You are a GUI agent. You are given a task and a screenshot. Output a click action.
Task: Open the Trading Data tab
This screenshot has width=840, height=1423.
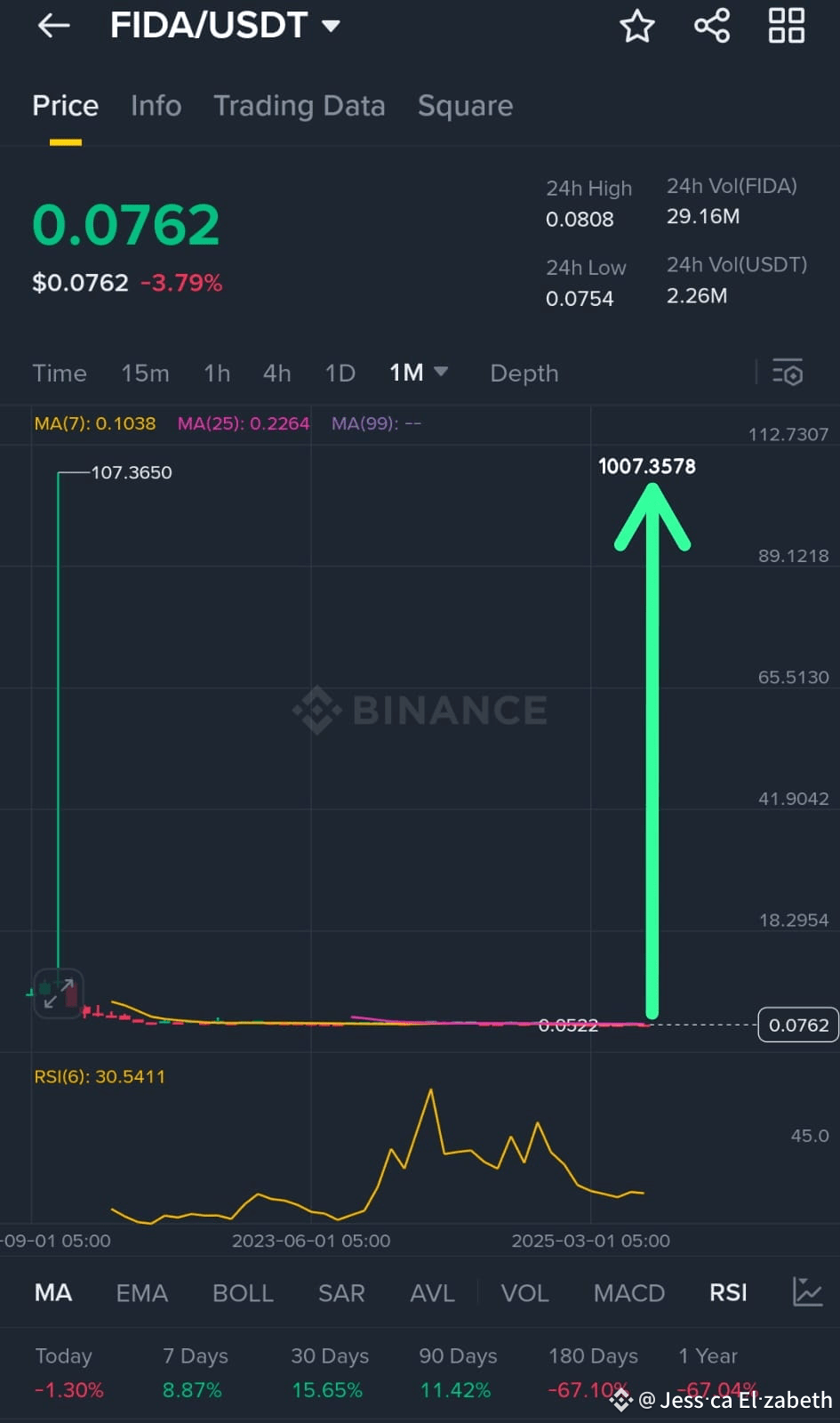pyautogui.click(x=300, y=106)
